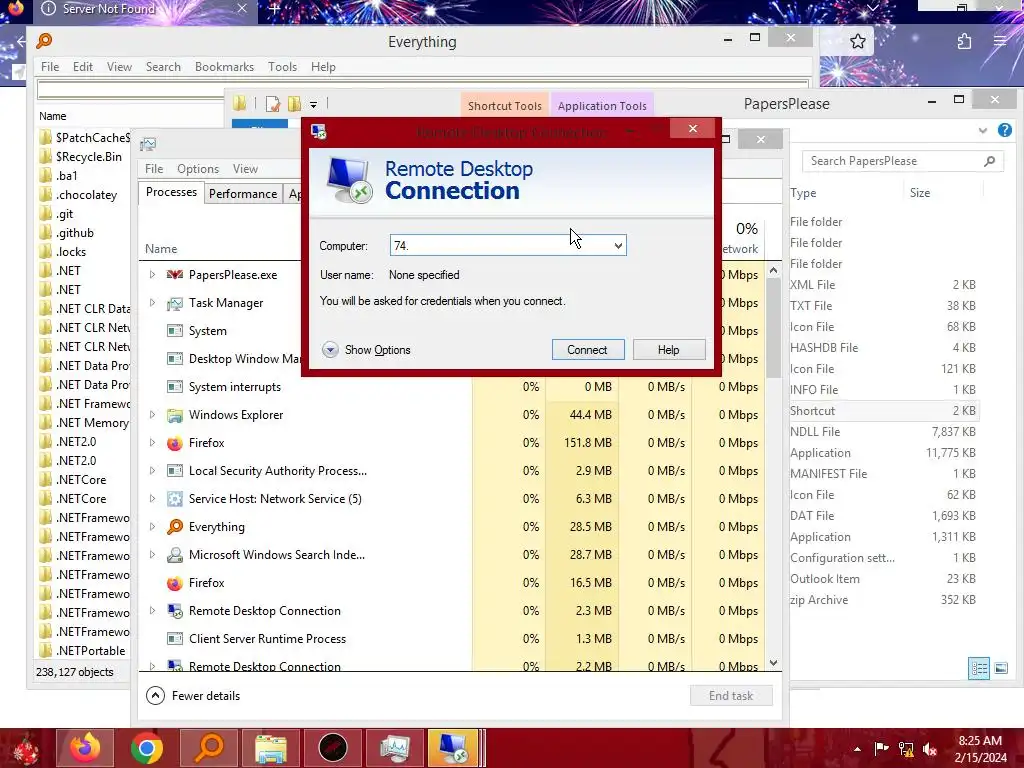Viewport: 1024px width, 768px height.
Task: Click Firefox icon in the taskbar
Action: (x=85, y=748)
